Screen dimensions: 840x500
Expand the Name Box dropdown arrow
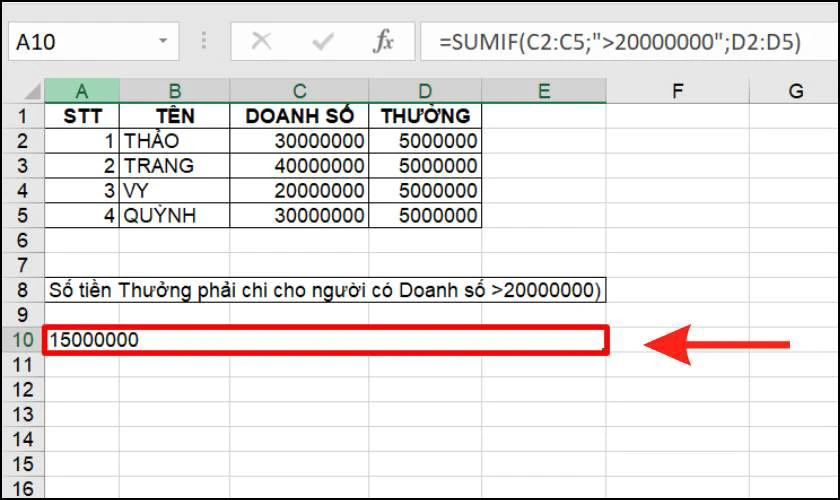point(163,41)
